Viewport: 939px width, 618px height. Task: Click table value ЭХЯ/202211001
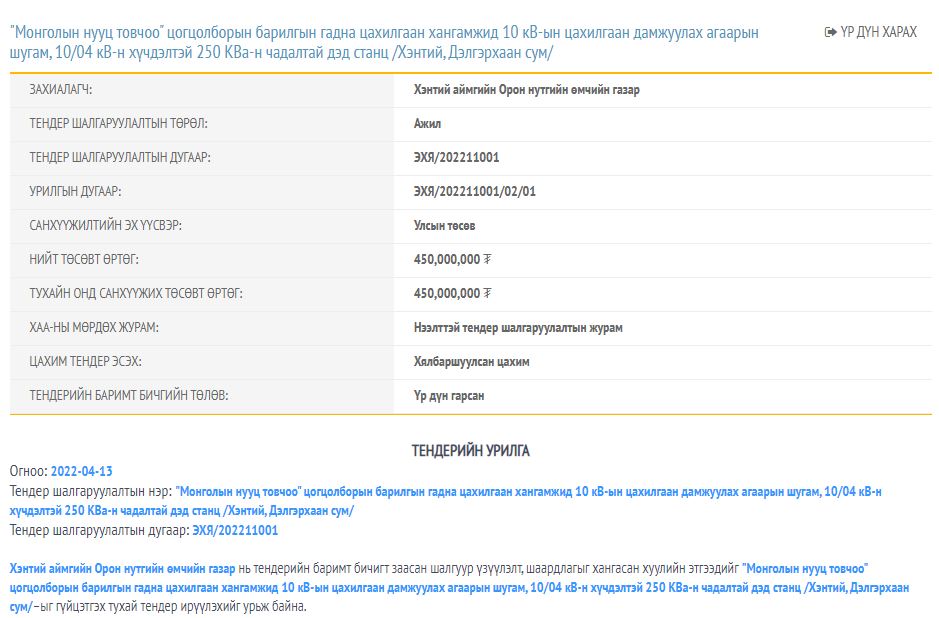(x=456, y=157)
